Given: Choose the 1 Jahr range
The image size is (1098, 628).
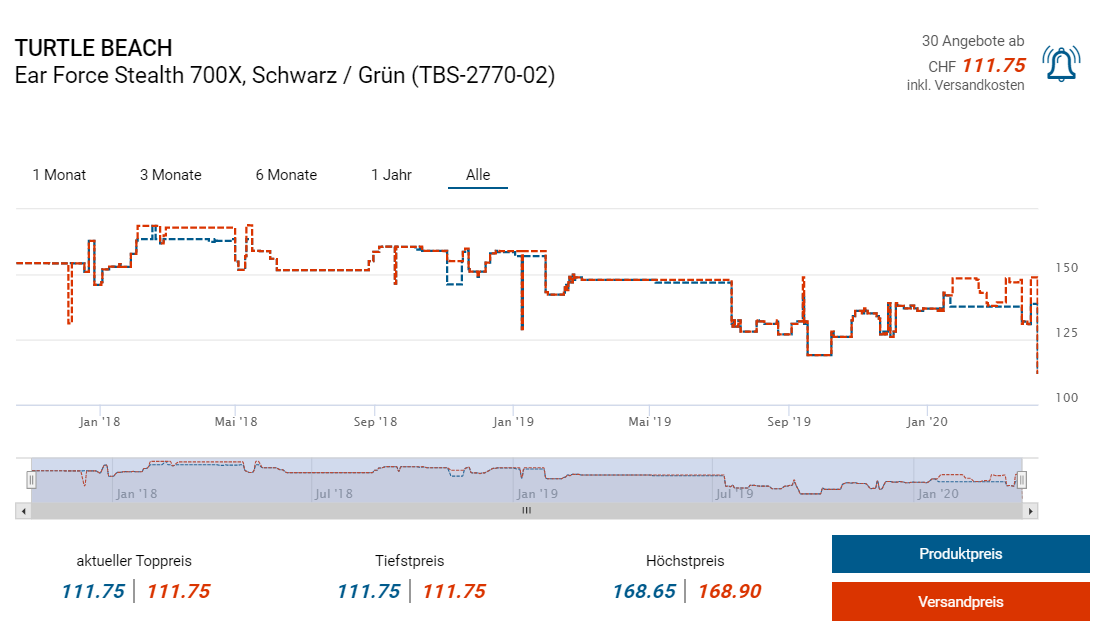Looking at the screenshot, I should [391, 175].
